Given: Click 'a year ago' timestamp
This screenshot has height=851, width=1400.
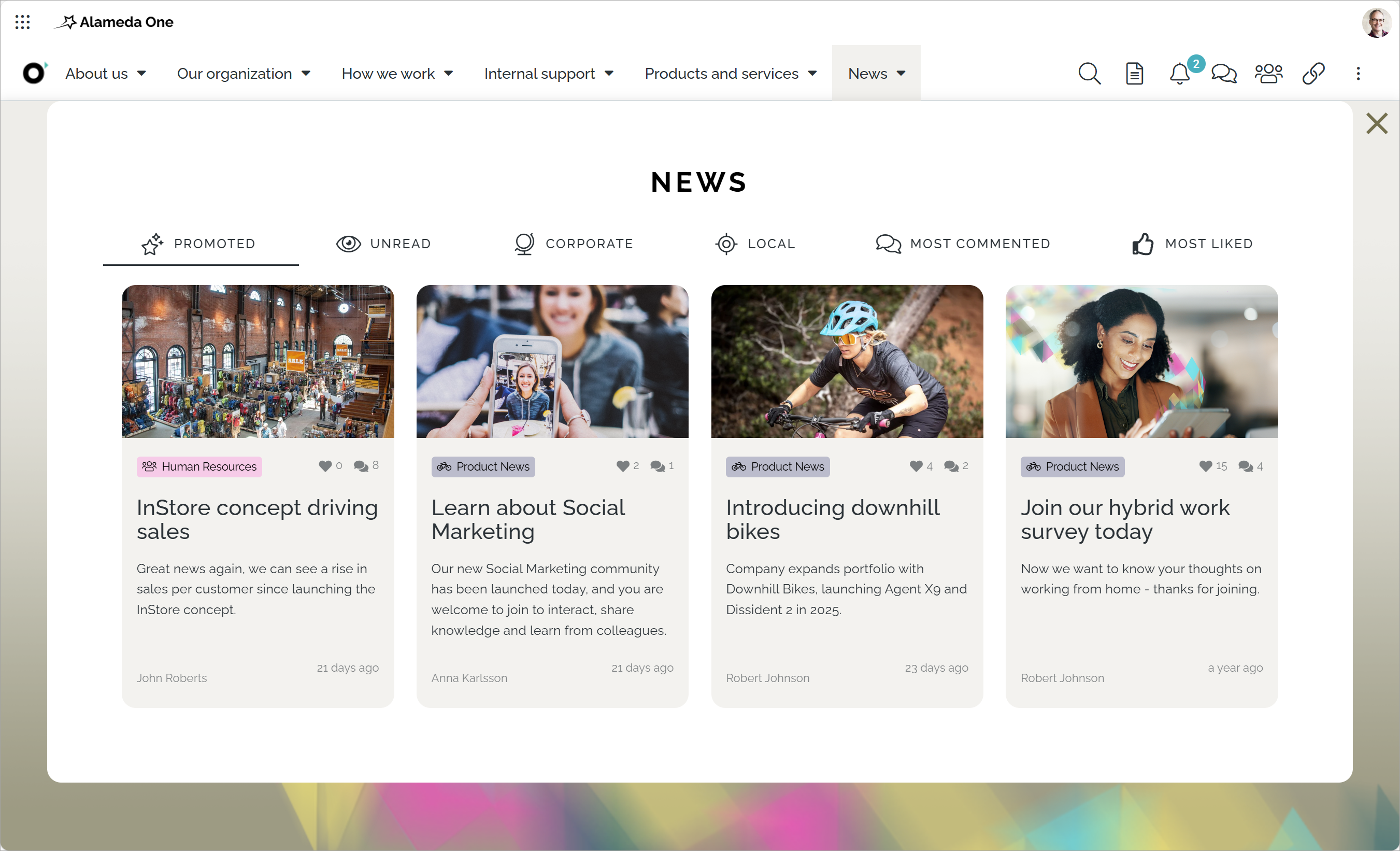Looking at the screenshot, I should [x=1235, y=668].
